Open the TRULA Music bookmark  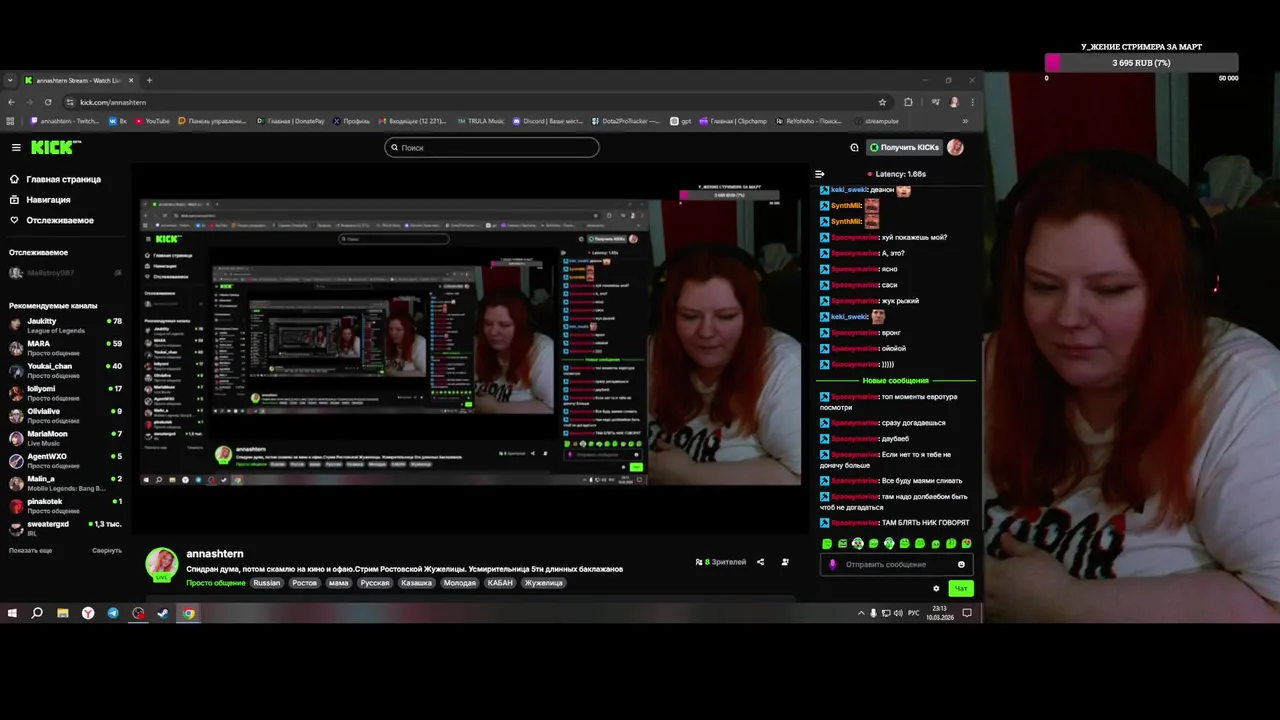[480, 121]
